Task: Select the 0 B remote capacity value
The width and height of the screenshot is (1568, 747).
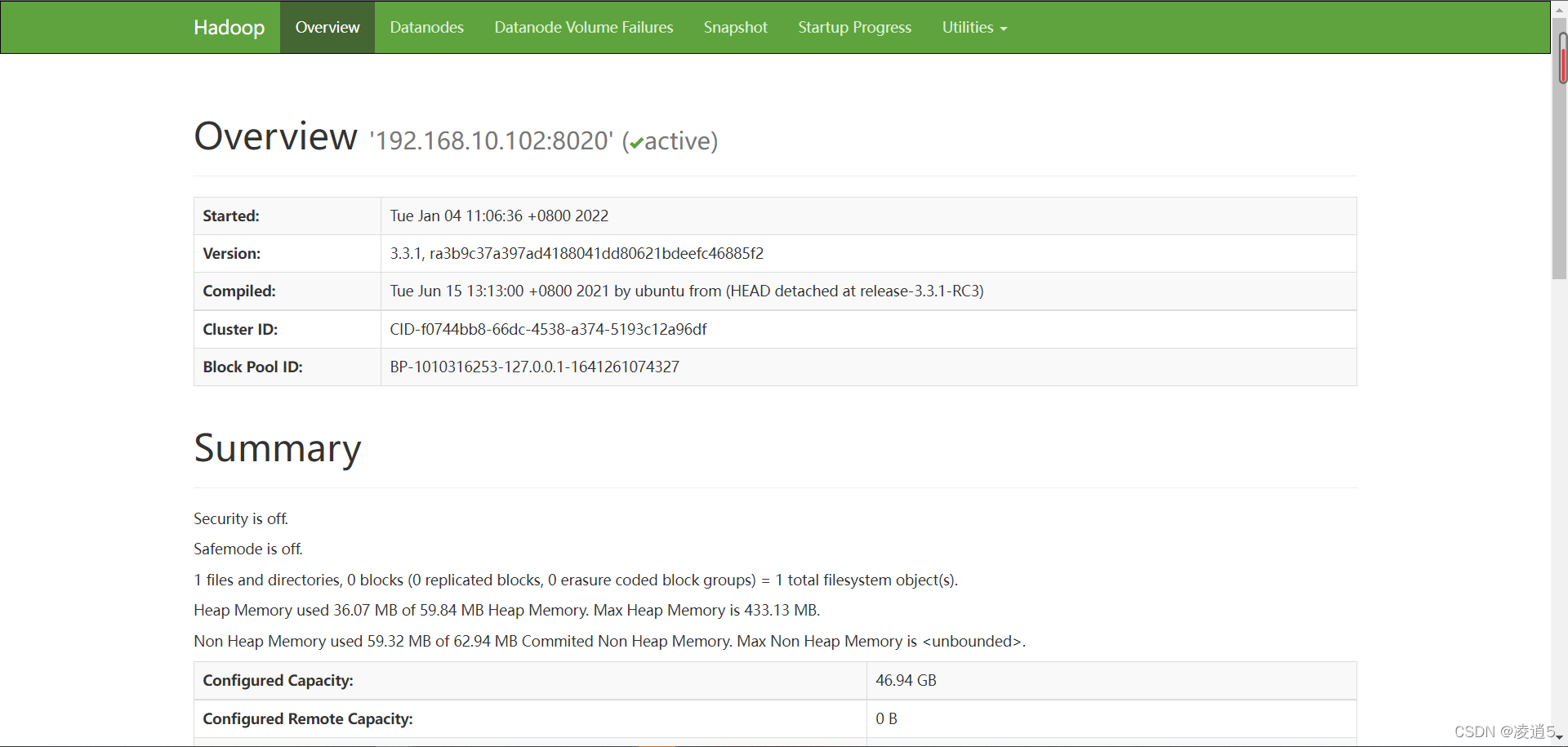Action: coord(886,718)
